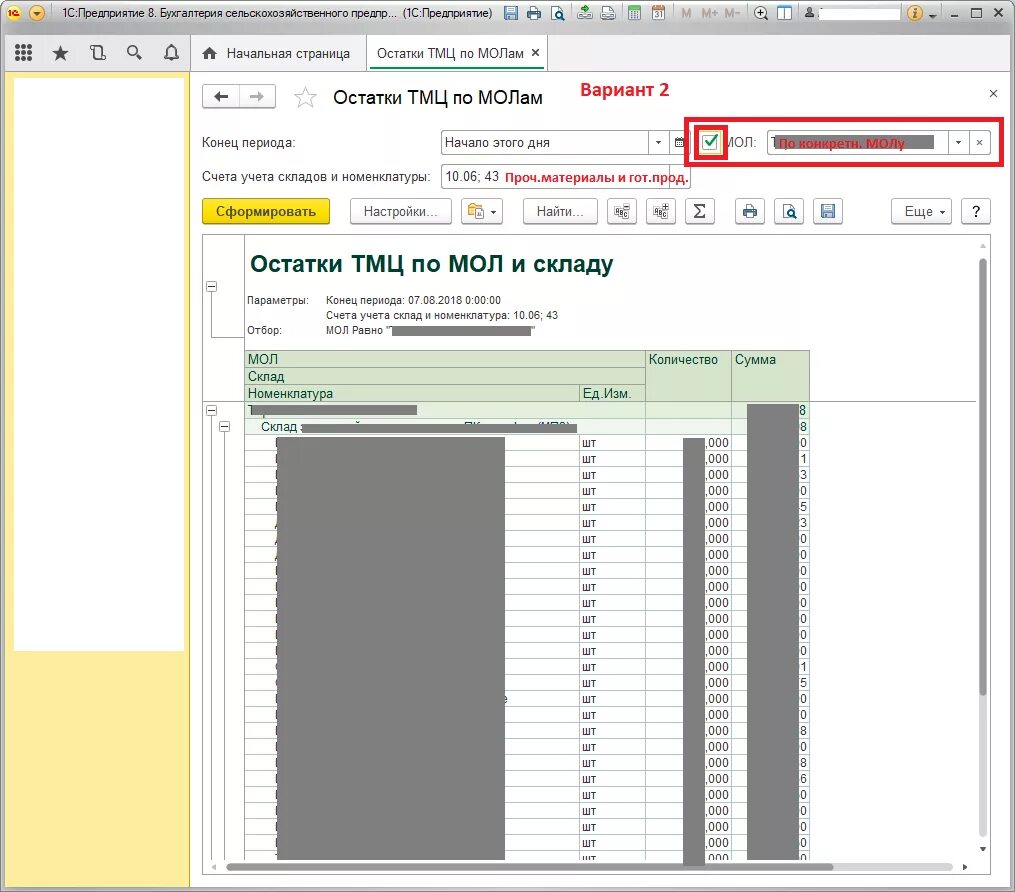The image size is (1015, 892).
Task: Click the scroll-down arrow of report scrollbar
Action: [x=983, y=849]
